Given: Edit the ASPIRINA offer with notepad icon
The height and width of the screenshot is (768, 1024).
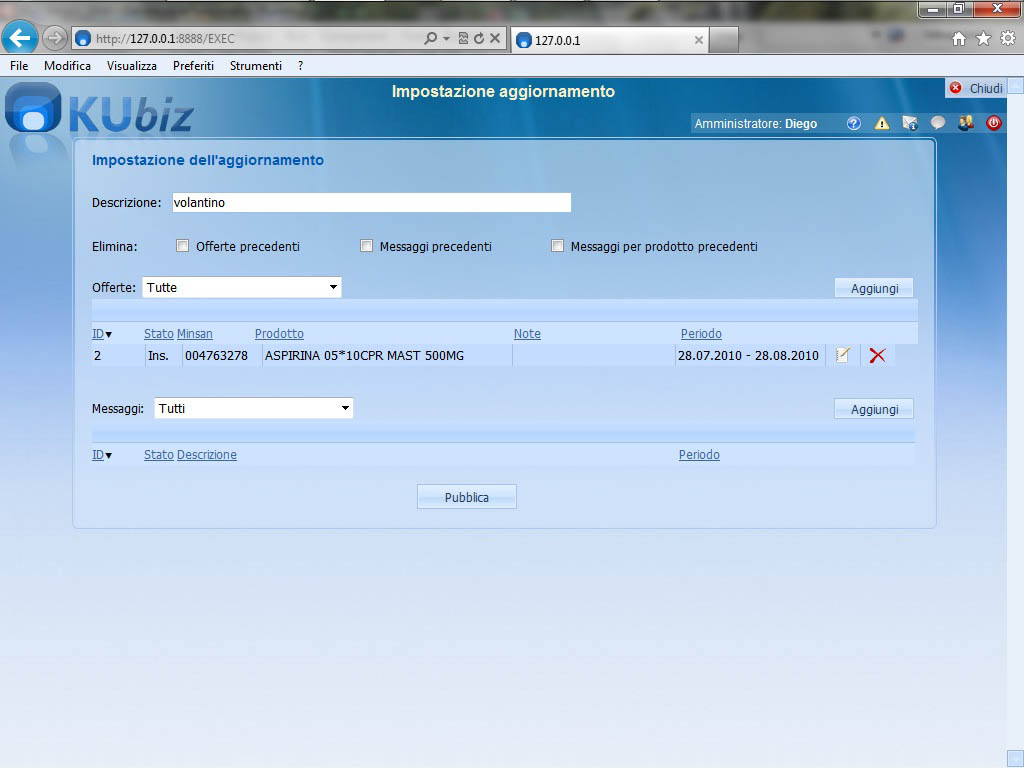Looking at the screenshot, I should [x=843, y=356].
